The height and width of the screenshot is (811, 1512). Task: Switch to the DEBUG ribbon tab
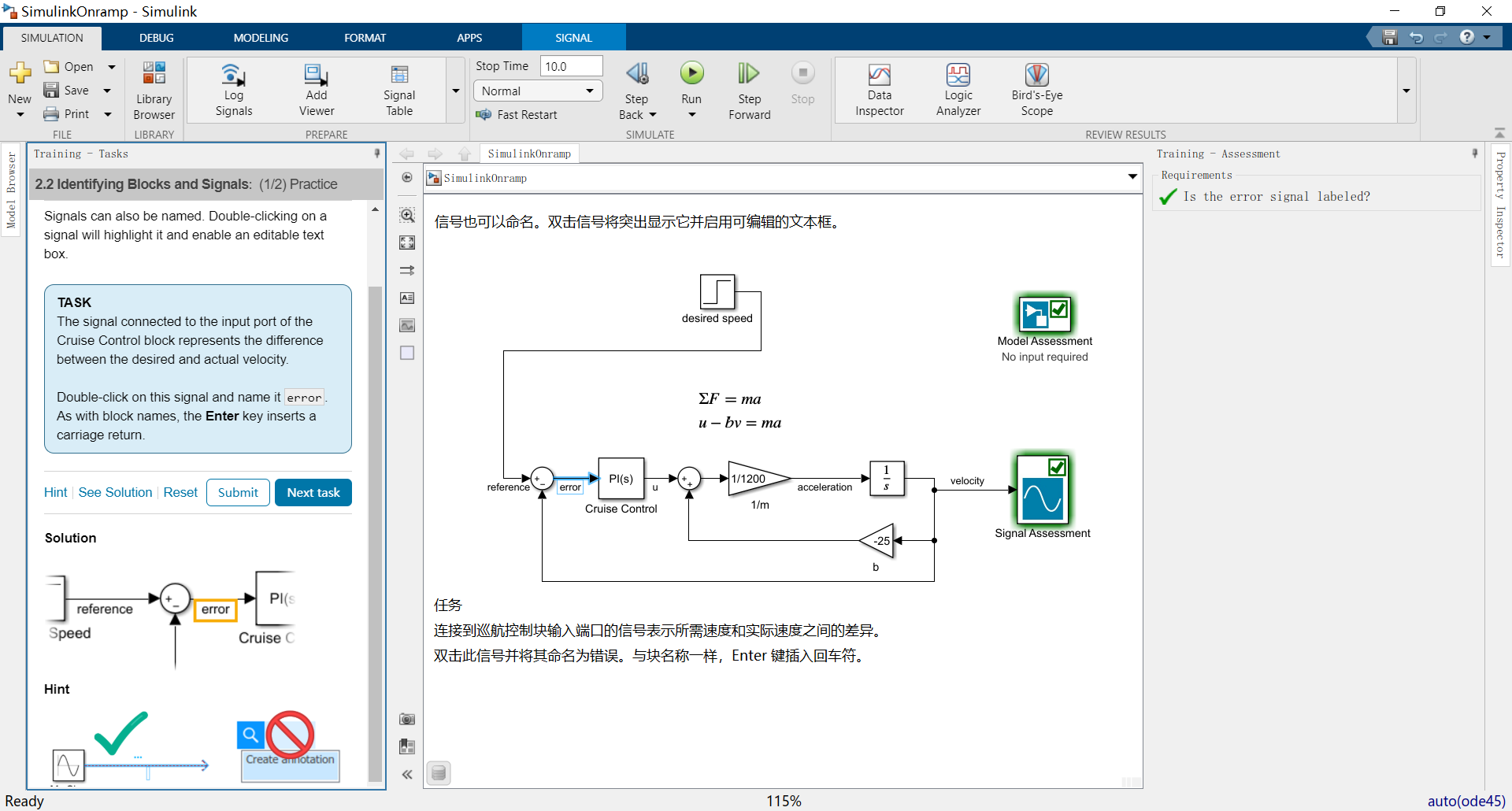pos(156,37)
